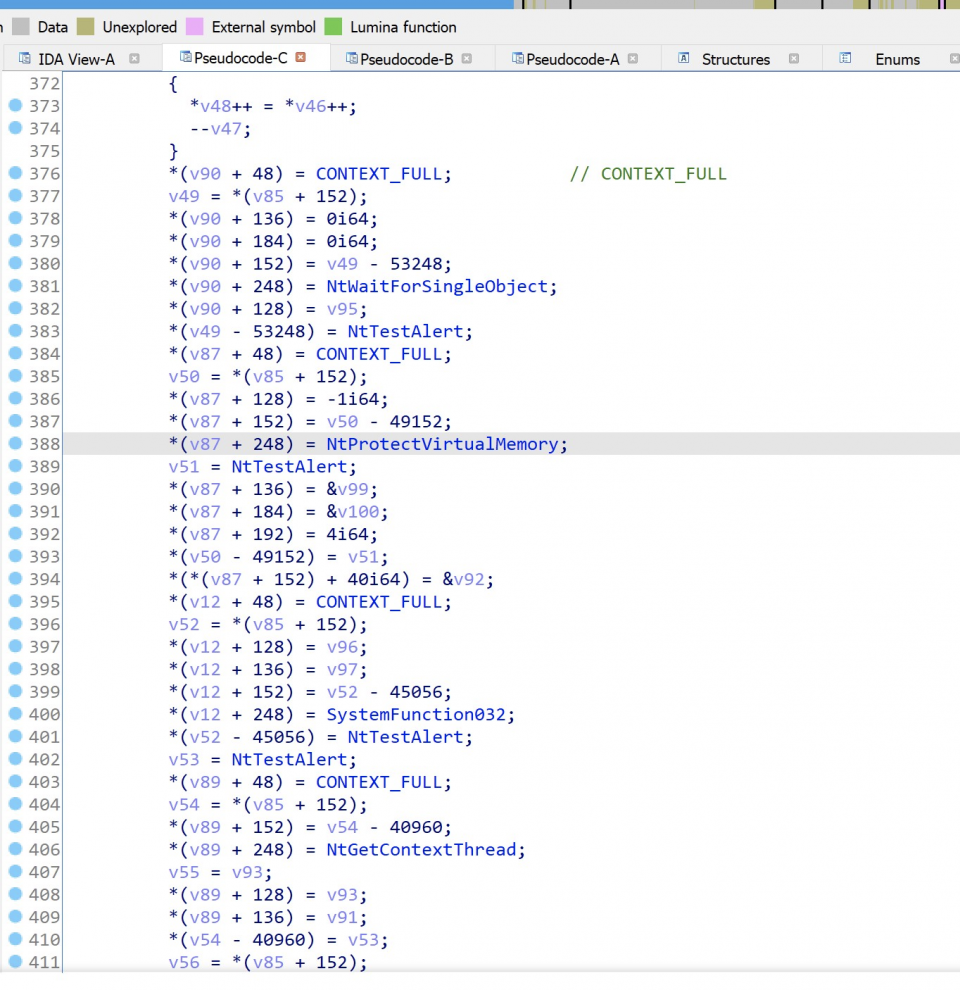Image resolution: width=960 pixels, height=990 pixels.
Task: Click NtTestAlert on line 401
Action: pyautogui.click(x=405, y=737)
